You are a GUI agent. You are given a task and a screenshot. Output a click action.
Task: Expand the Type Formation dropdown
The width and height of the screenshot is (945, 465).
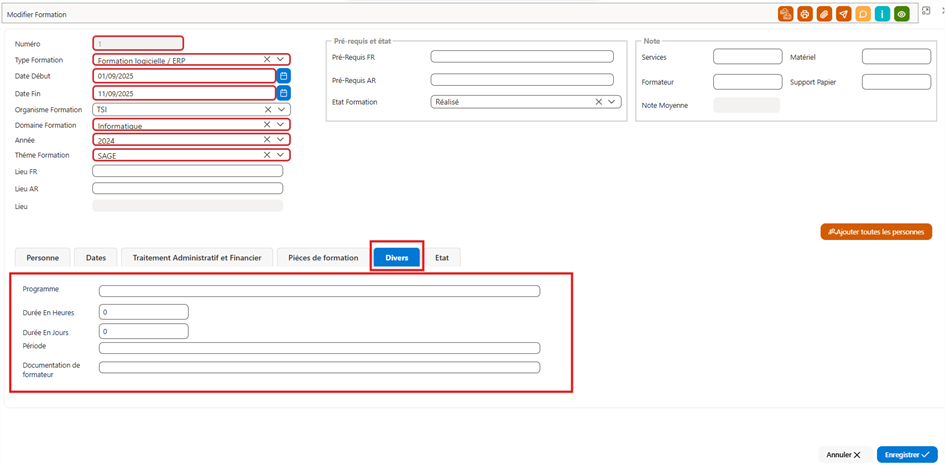coord(280,59)
